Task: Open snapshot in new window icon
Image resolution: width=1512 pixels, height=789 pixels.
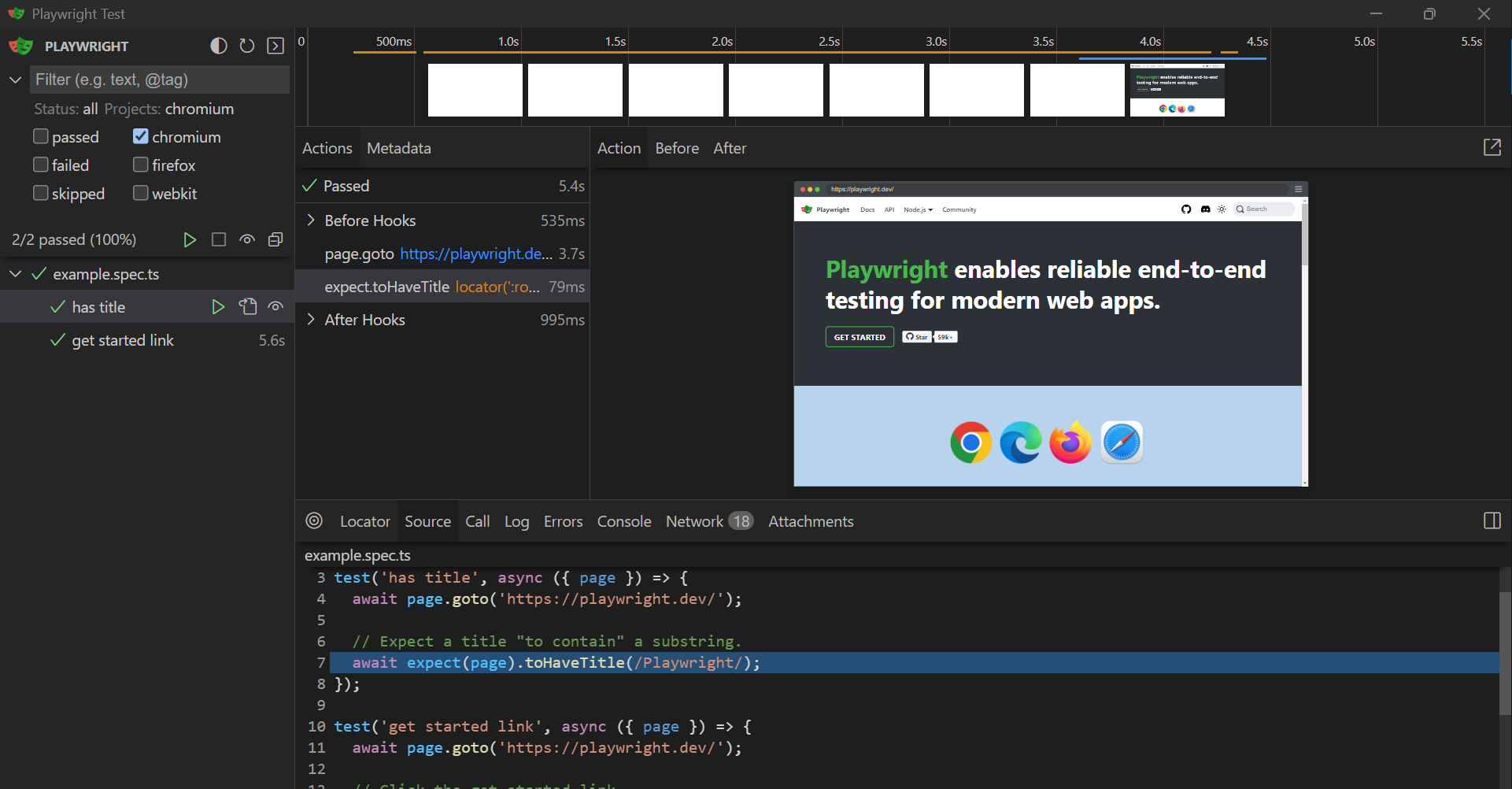Action: coord(1492,147)
